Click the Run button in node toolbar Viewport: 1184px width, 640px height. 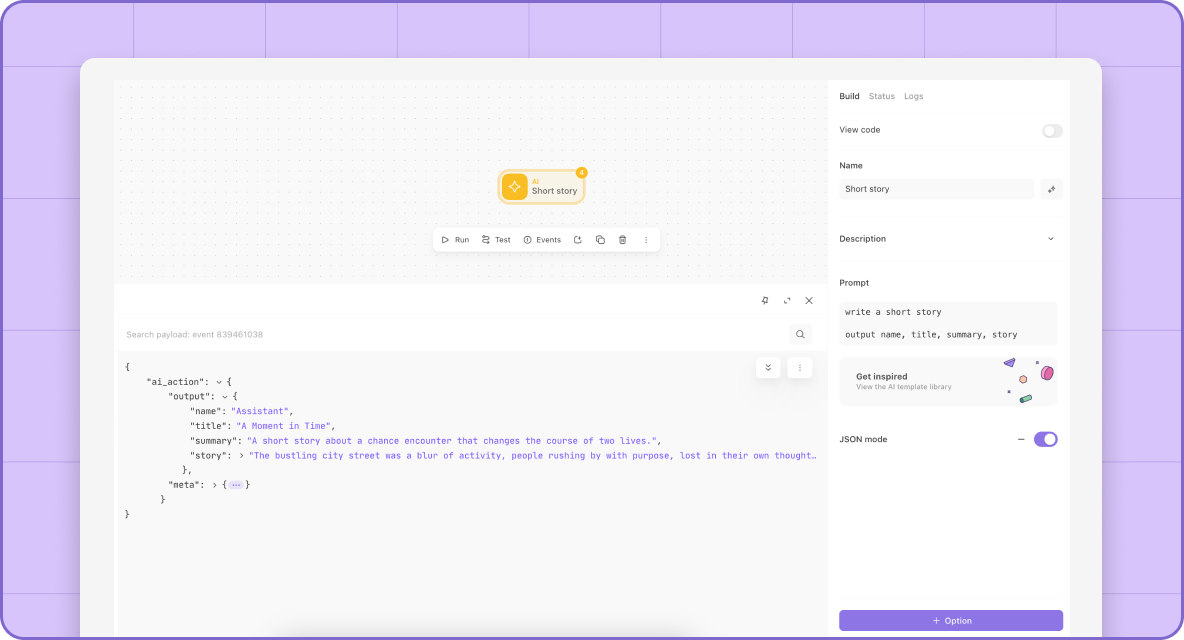455,240
